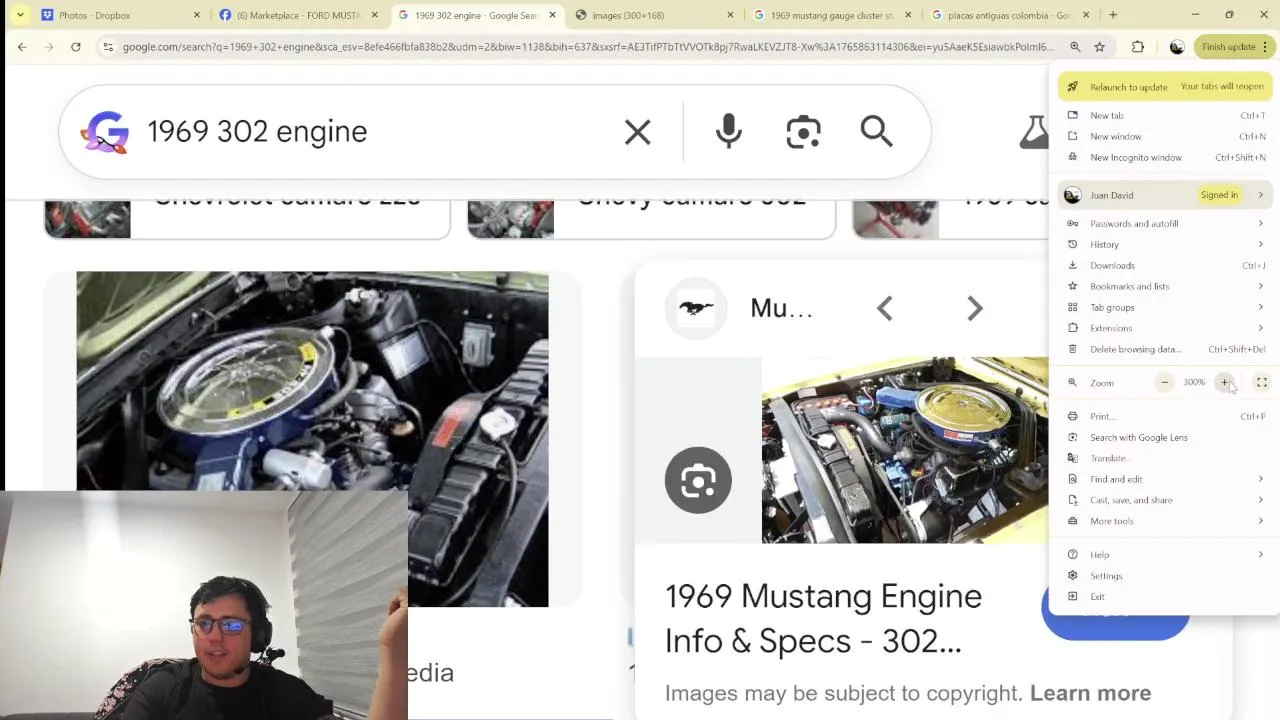Open Settings from Chrome menu

click(1165, 576)
